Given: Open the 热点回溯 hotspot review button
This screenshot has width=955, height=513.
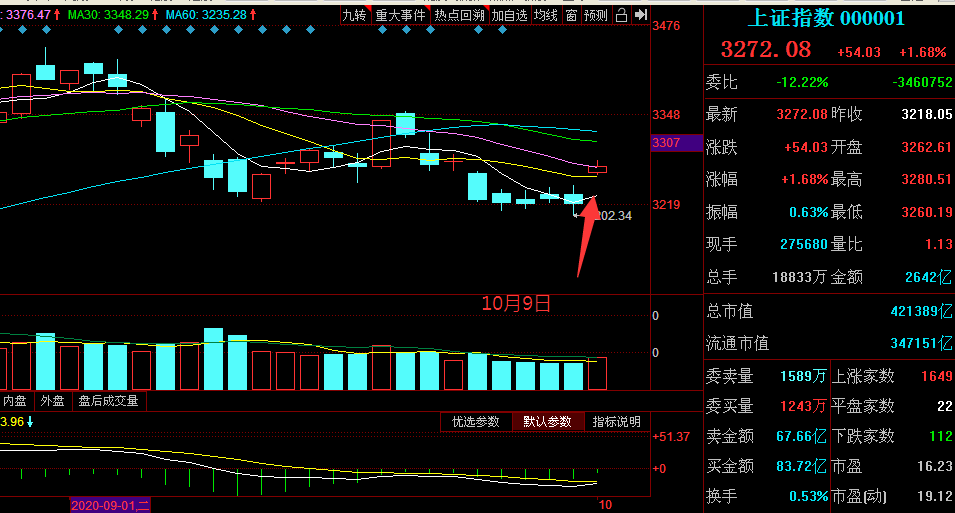Looking at the screenshot, I should [459, 15].
